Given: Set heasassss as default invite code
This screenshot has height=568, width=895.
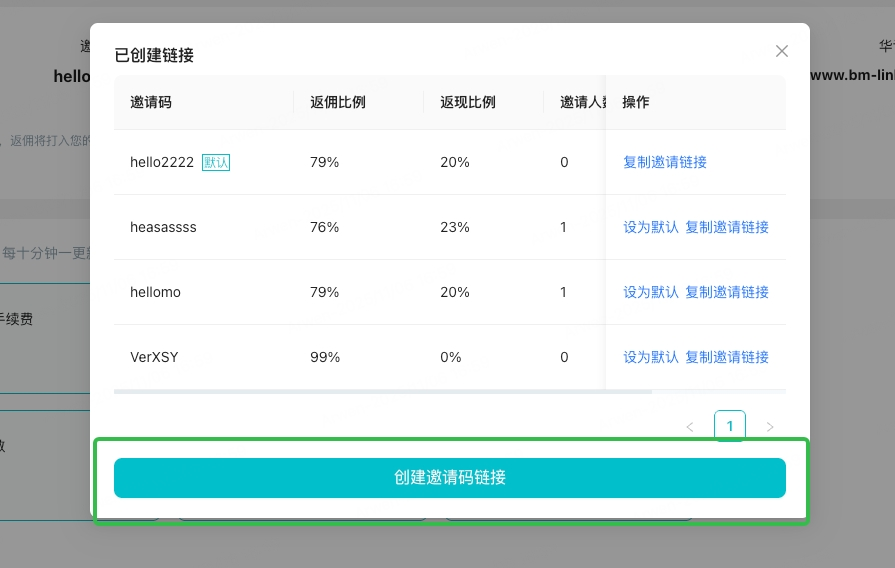Looking at the screenshot, I should pyautogui.click(x=651, y=227).
